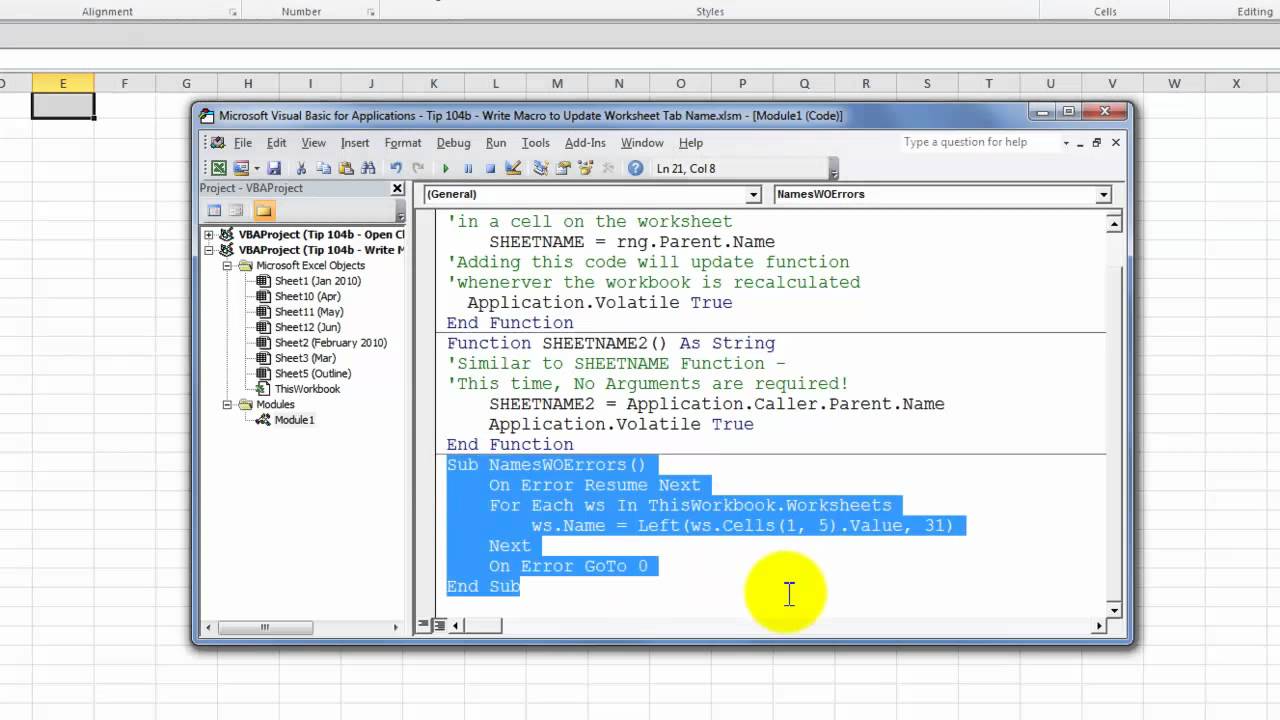Open the help question box dropdown arrow
Screen dimensions: 1280x720
tap(1065, 143)
